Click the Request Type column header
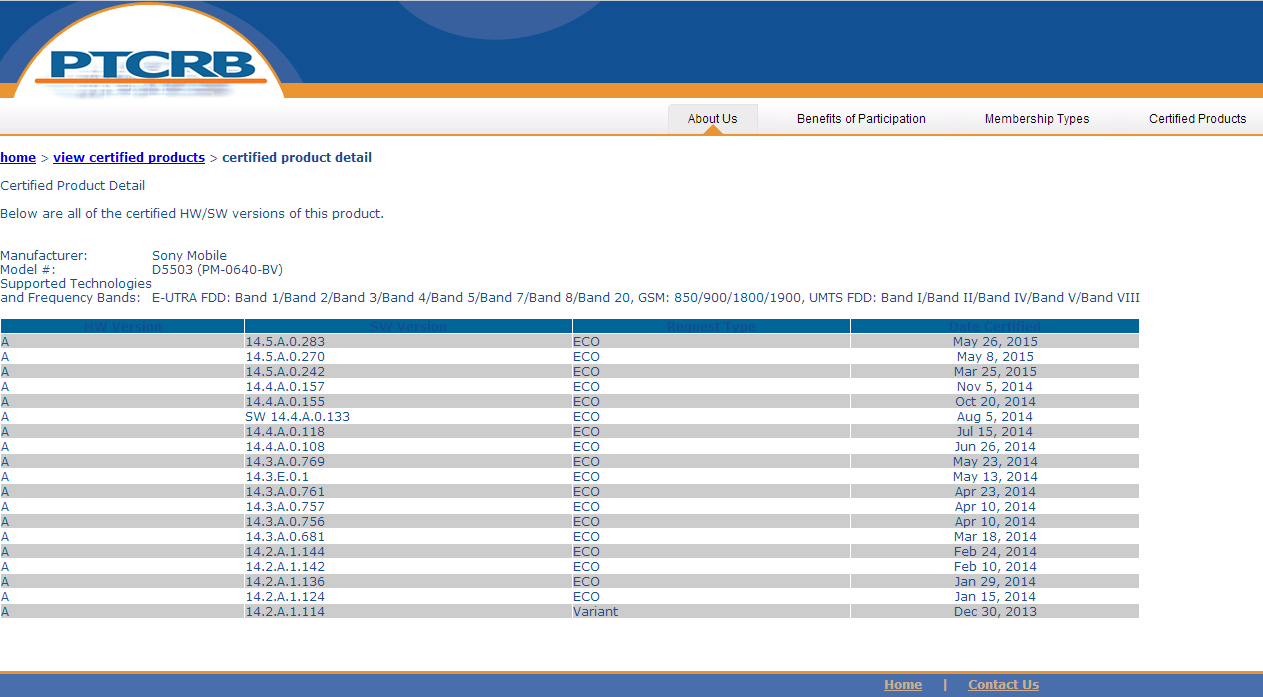This screenshot has width=1263, height=697. click(x=711, y=326)
